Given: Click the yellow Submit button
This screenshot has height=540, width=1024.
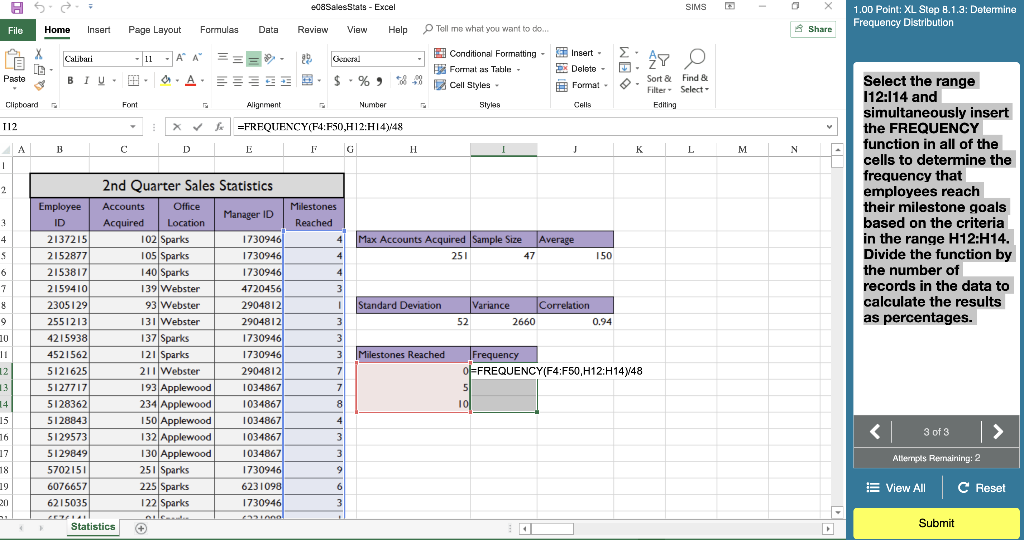Looking at the screenshot, I should [x=936, y=523].
